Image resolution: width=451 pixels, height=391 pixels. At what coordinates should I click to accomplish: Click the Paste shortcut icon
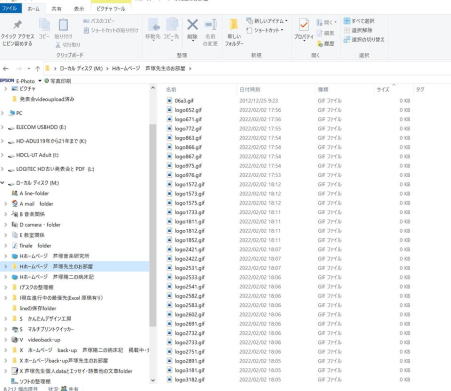pos(86,30)
